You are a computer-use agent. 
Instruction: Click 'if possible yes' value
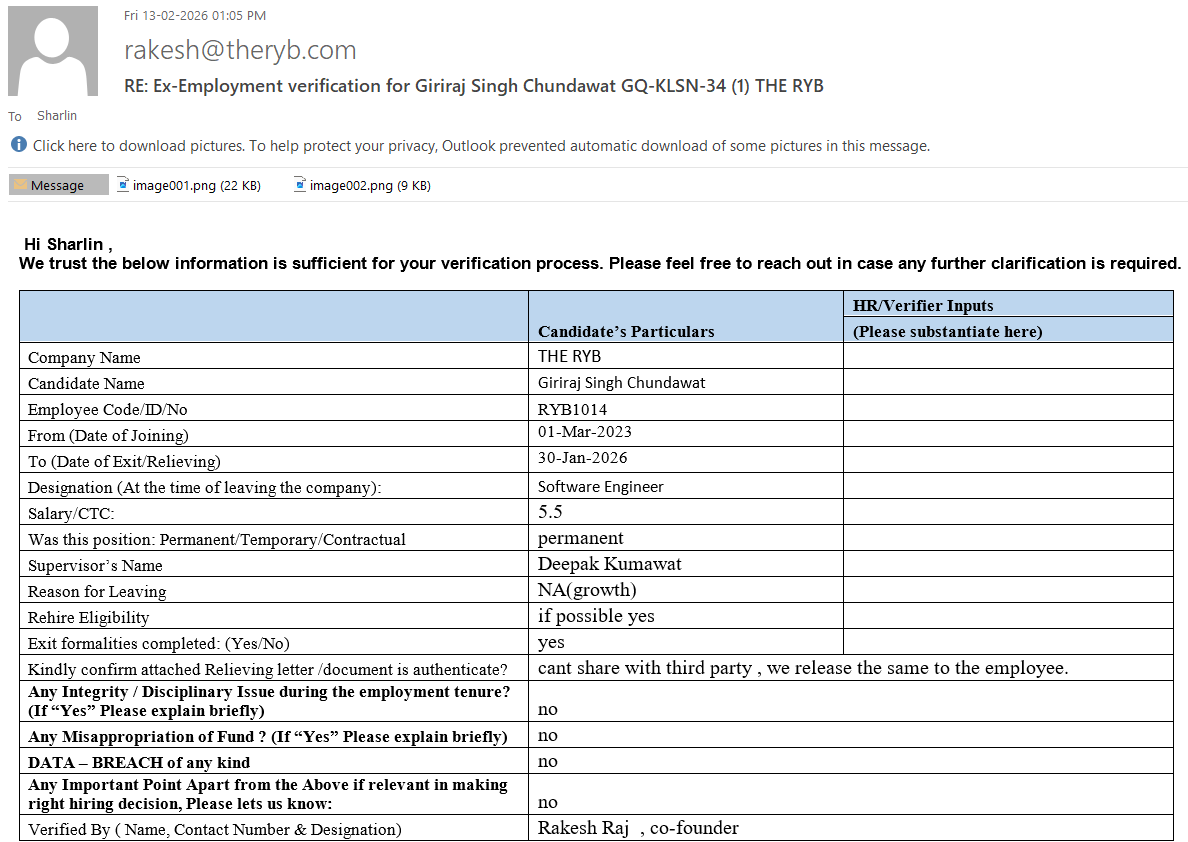tap(596, 615)
